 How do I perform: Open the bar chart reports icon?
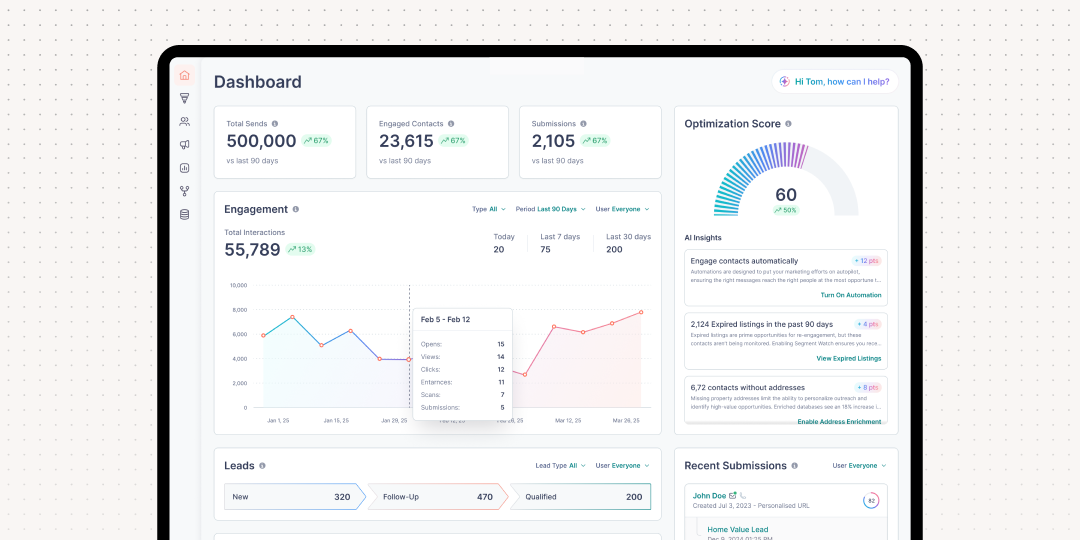point(184,168)
